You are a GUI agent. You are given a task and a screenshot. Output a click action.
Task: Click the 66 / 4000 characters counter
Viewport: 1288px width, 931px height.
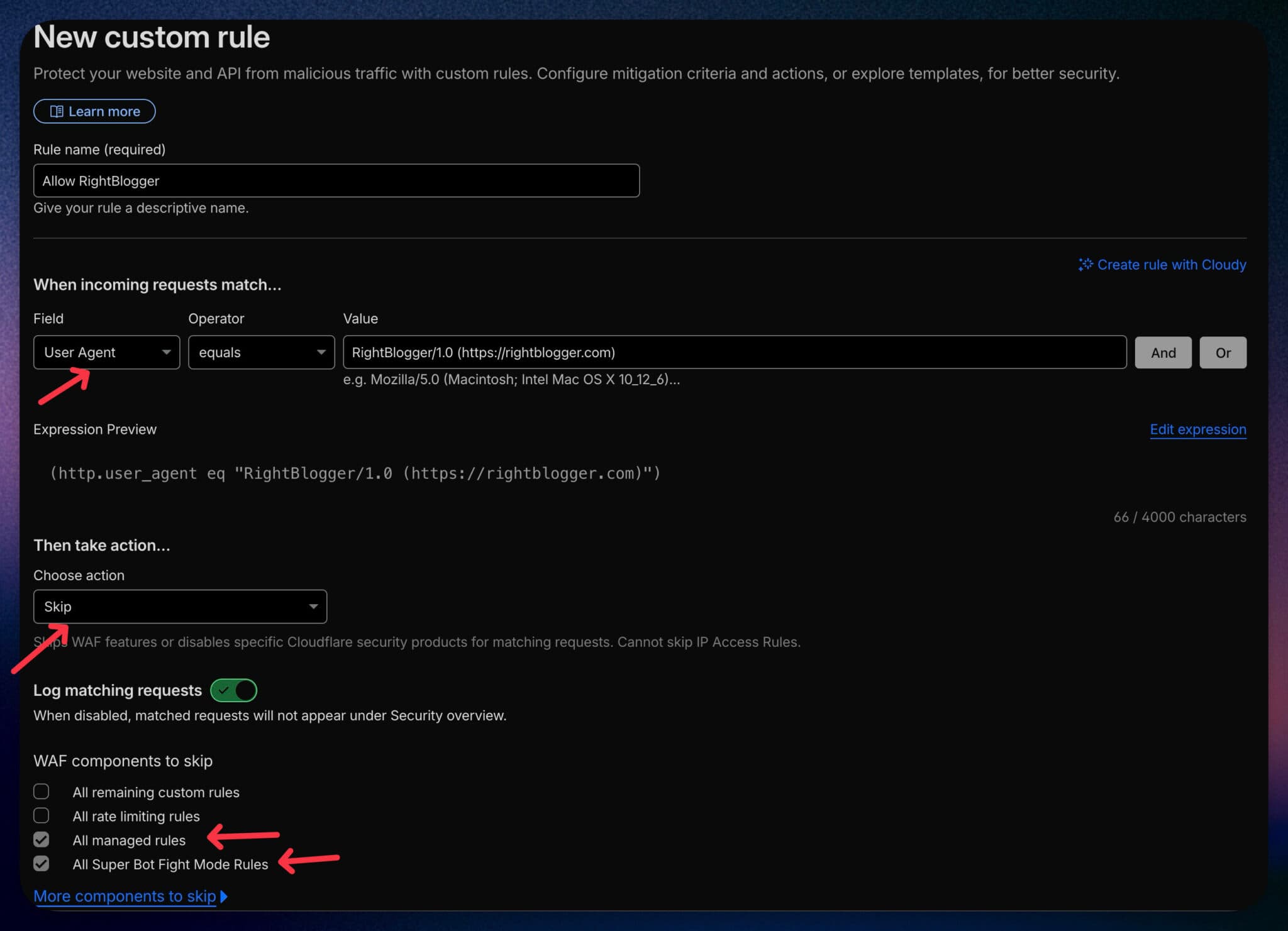tap(1180, 517)
